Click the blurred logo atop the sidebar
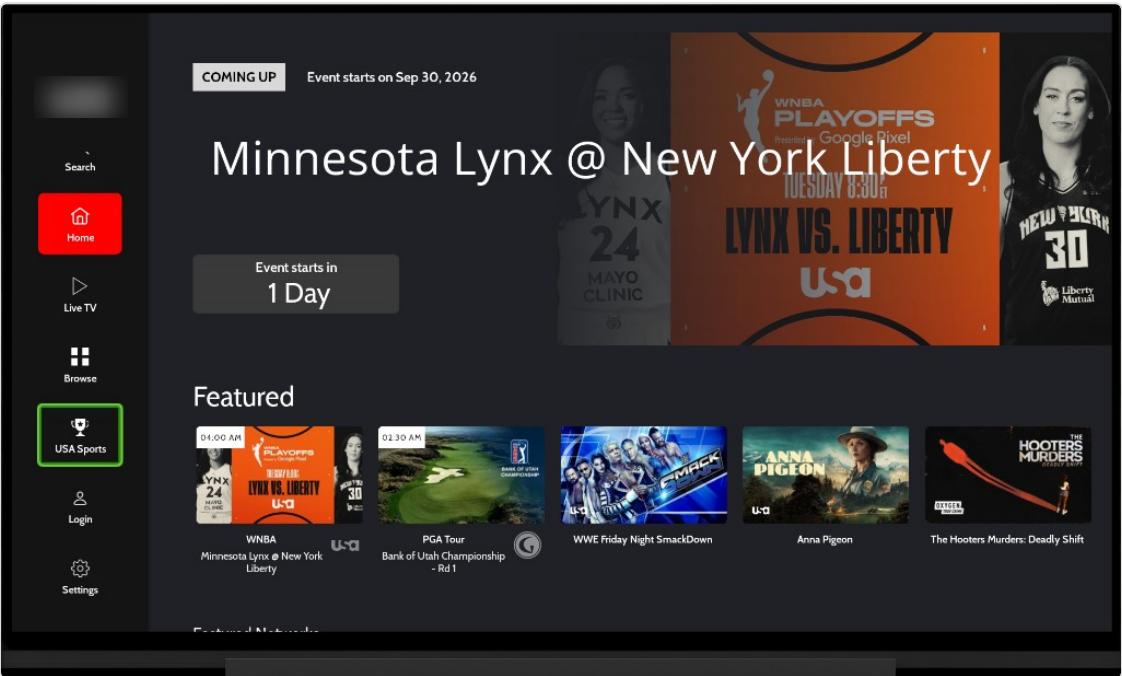 coord(80,97)
